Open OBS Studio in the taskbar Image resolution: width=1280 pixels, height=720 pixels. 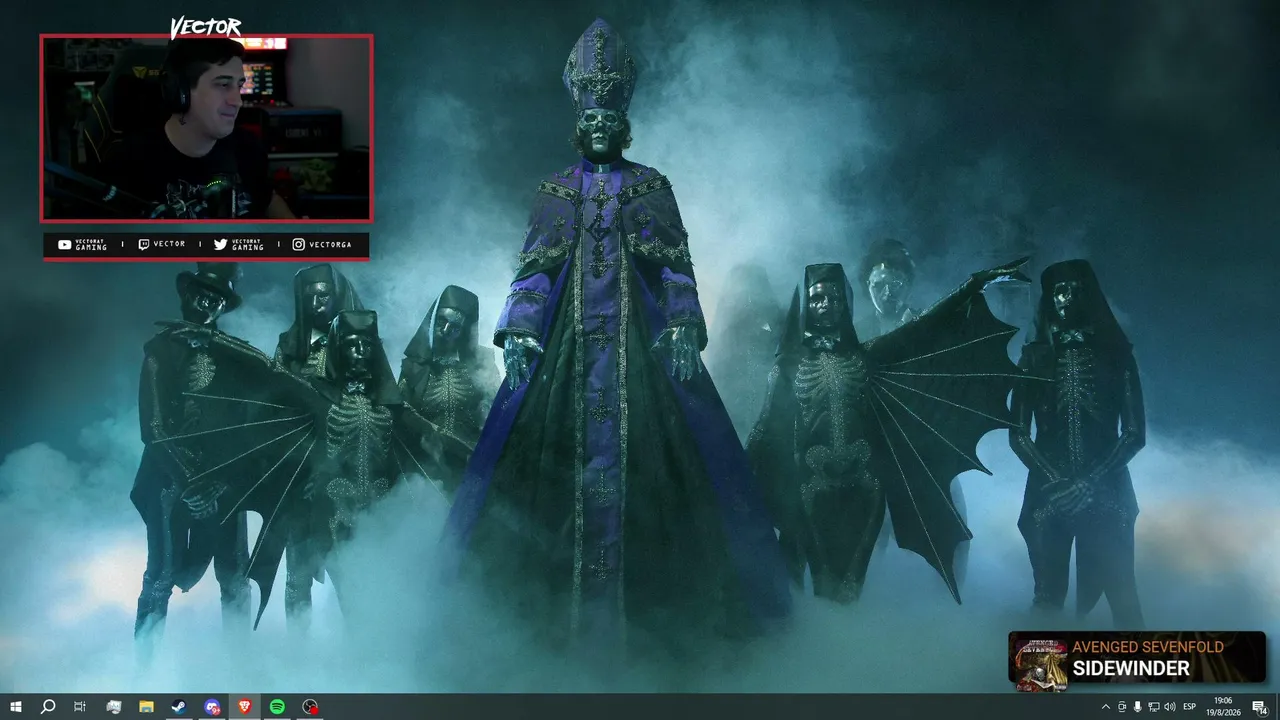[310, 707]
